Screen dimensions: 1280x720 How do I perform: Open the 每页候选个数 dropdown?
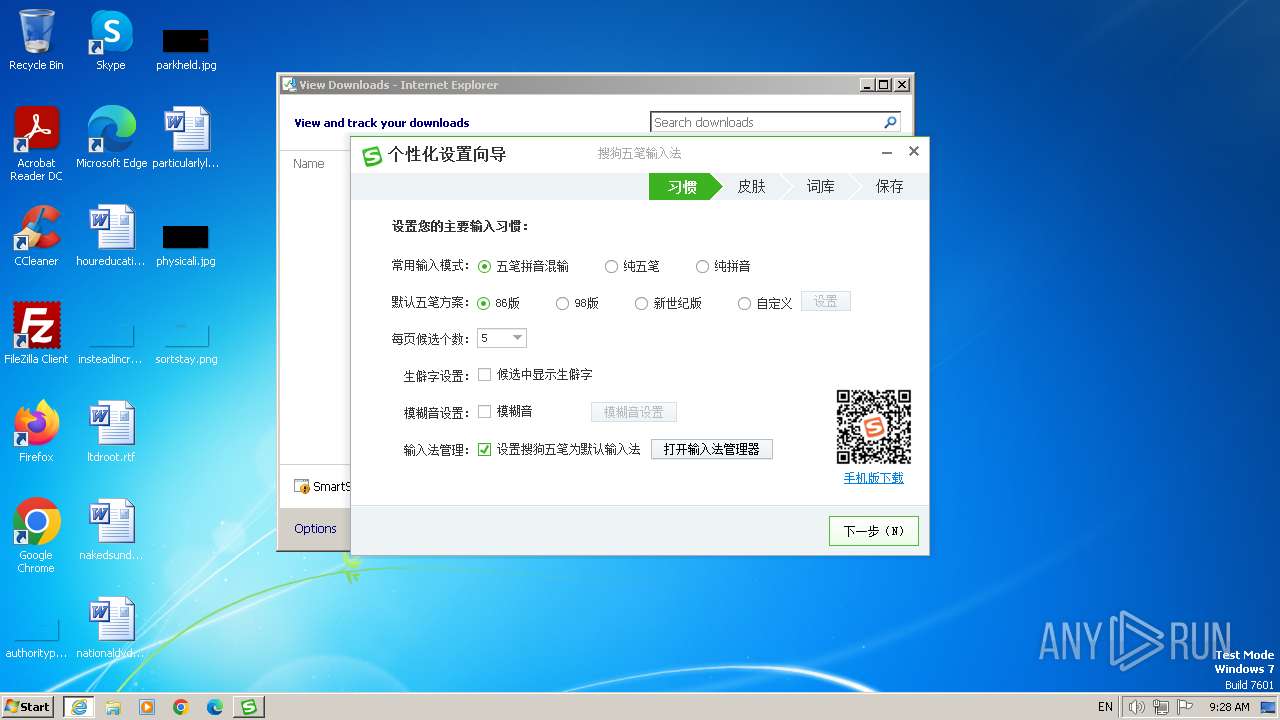pyautogui.click(x=502, y=338)
